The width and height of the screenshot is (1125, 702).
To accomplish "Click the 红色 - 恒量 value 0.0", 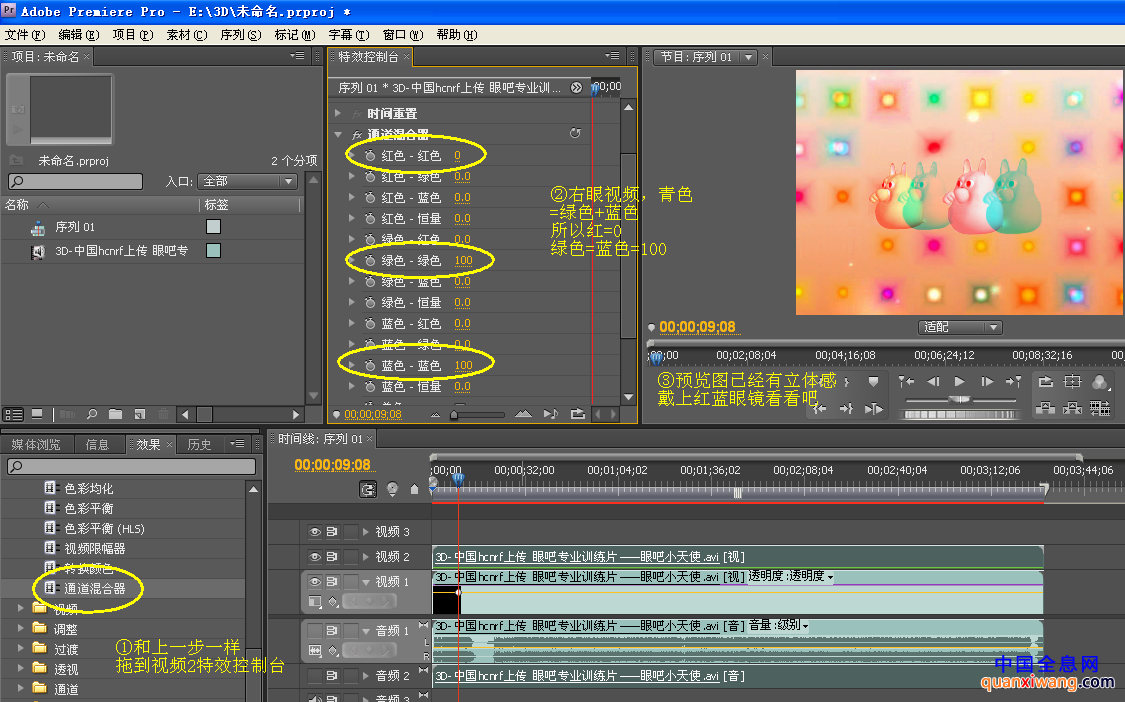I will [462, 218].
